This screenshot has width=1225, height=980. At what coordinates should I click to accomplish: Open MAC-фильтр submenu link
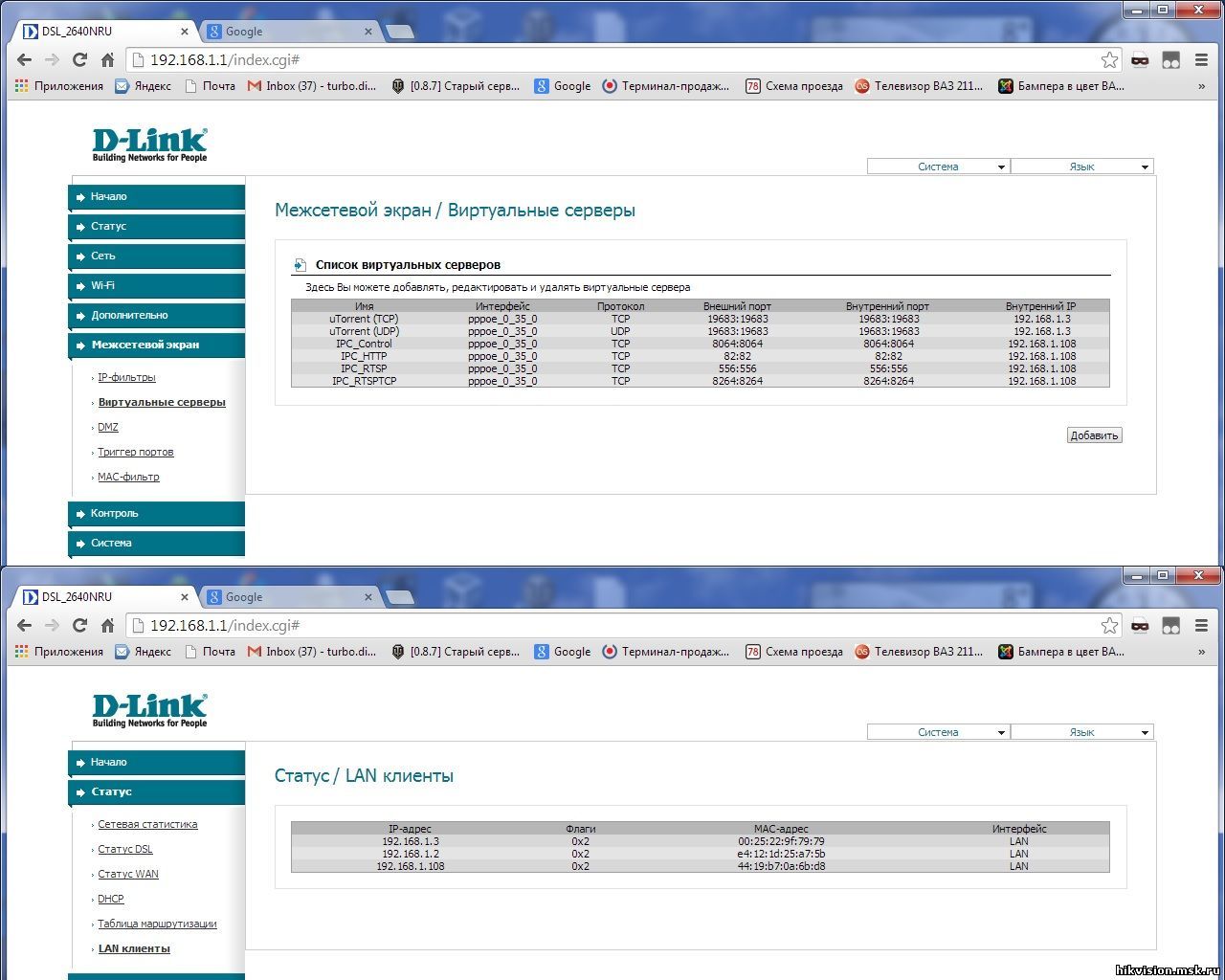[128, 478]
